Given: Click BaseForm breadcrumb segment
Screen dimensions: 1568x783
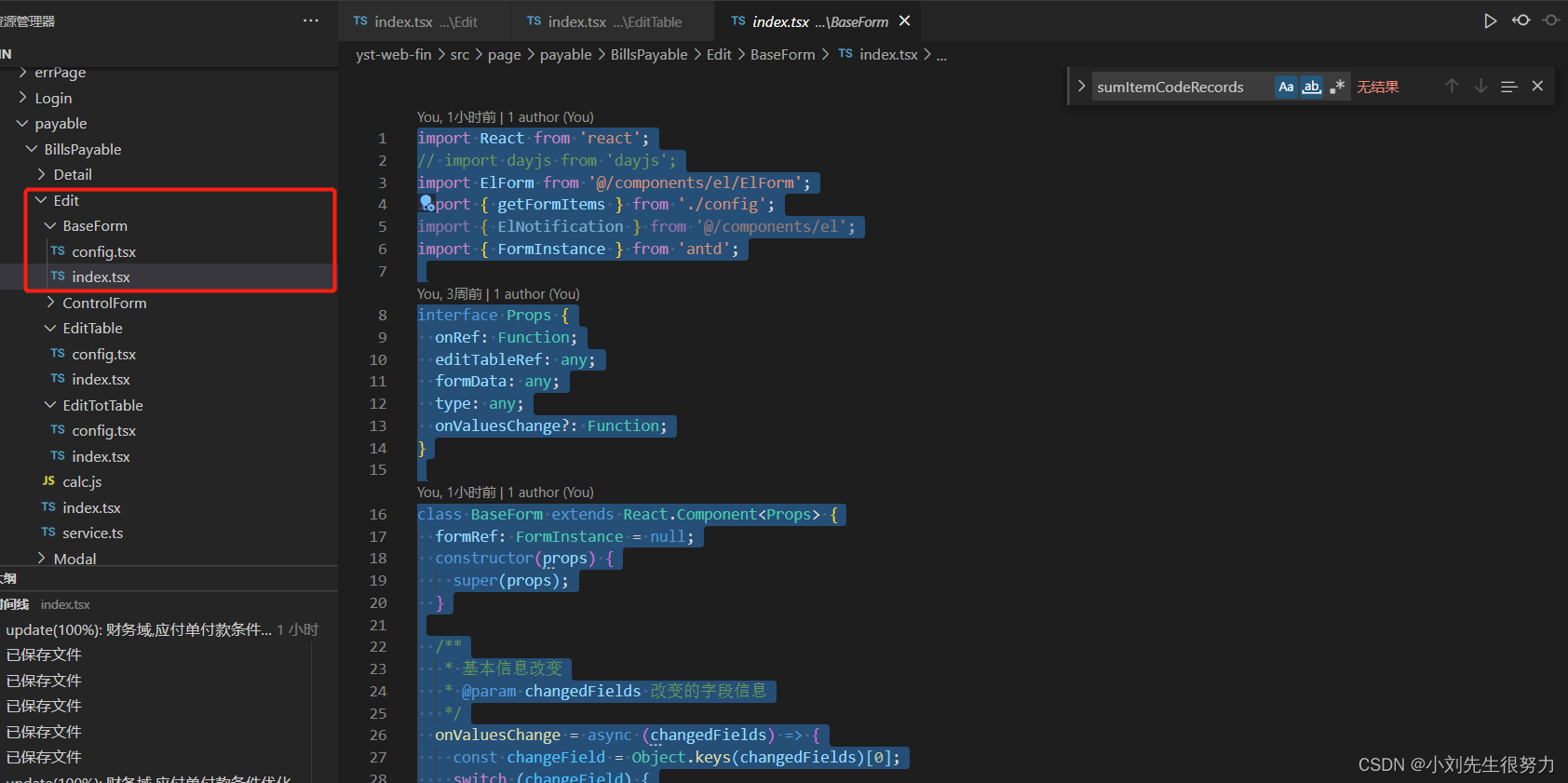Looking at the screenshot, I should point(782,55).
